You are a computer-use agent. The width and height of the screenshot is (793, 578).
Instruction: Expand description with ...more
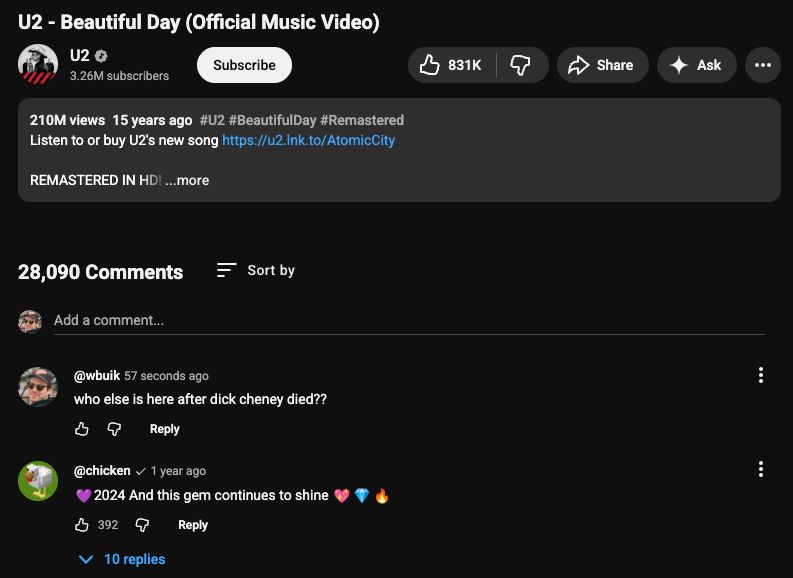(188, 180)
